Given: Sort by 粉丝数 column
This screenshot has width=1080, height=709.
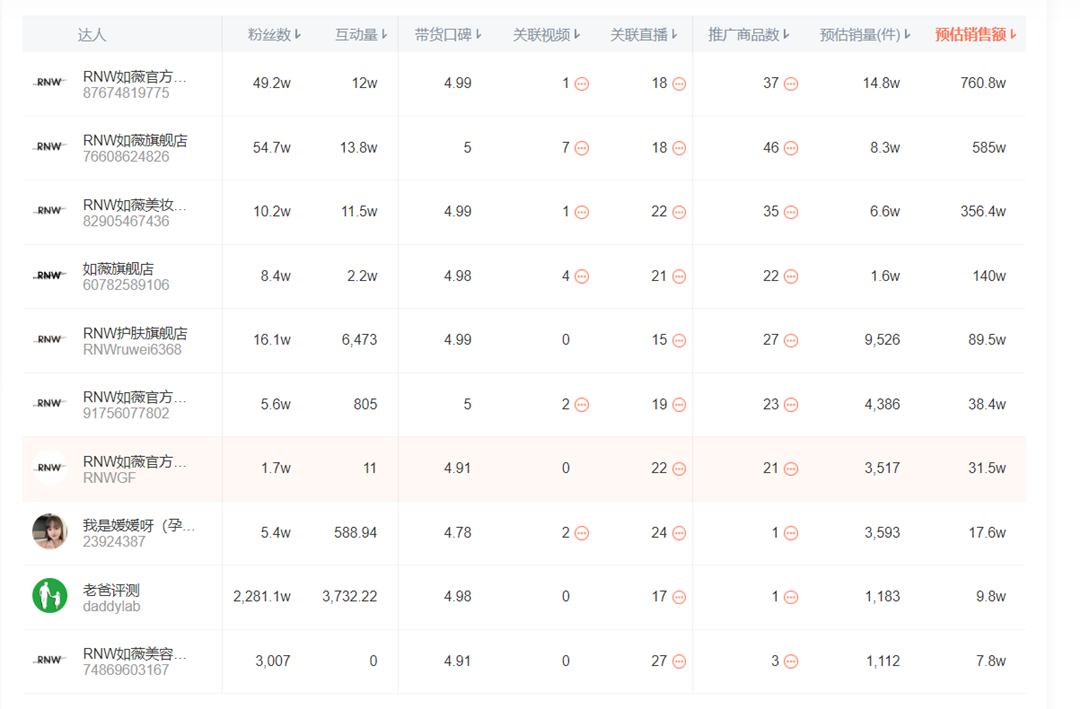Looking at the screenshot, I should click(275, 35).
